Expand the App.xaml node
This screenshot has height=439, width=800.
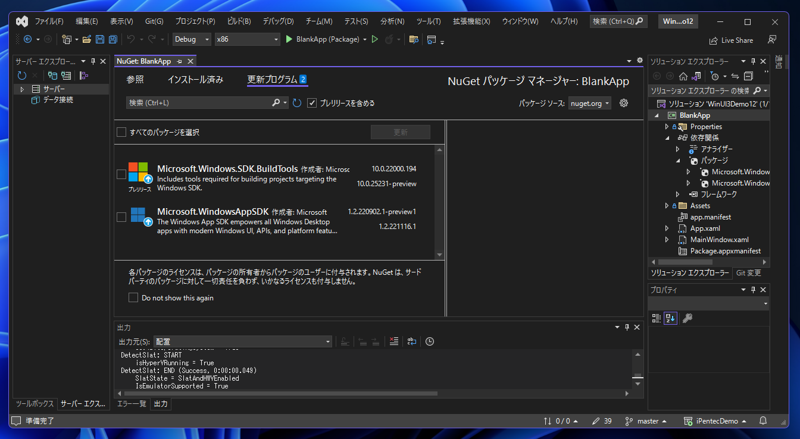pyautogui.click(x=666, y=228)
